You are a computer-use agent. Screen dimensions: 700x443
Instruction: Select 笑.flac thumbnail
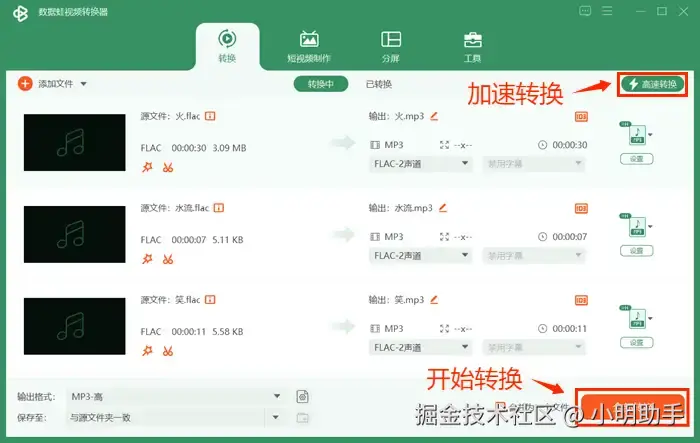75,326
